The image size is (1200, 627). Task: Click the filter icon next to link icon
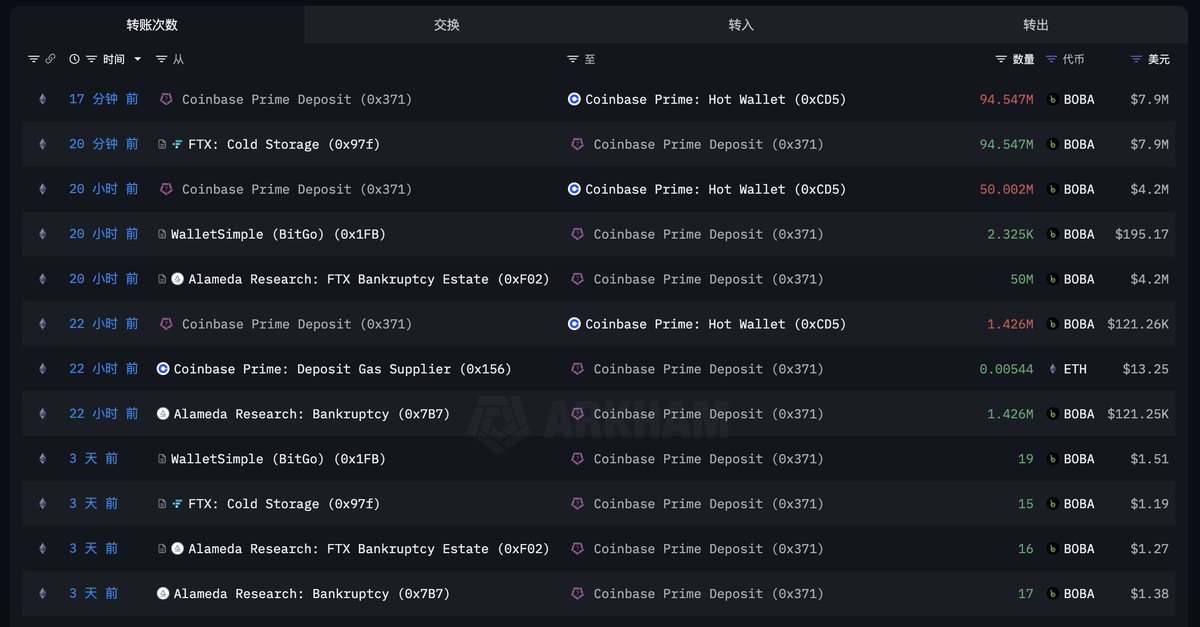[33, 60]
